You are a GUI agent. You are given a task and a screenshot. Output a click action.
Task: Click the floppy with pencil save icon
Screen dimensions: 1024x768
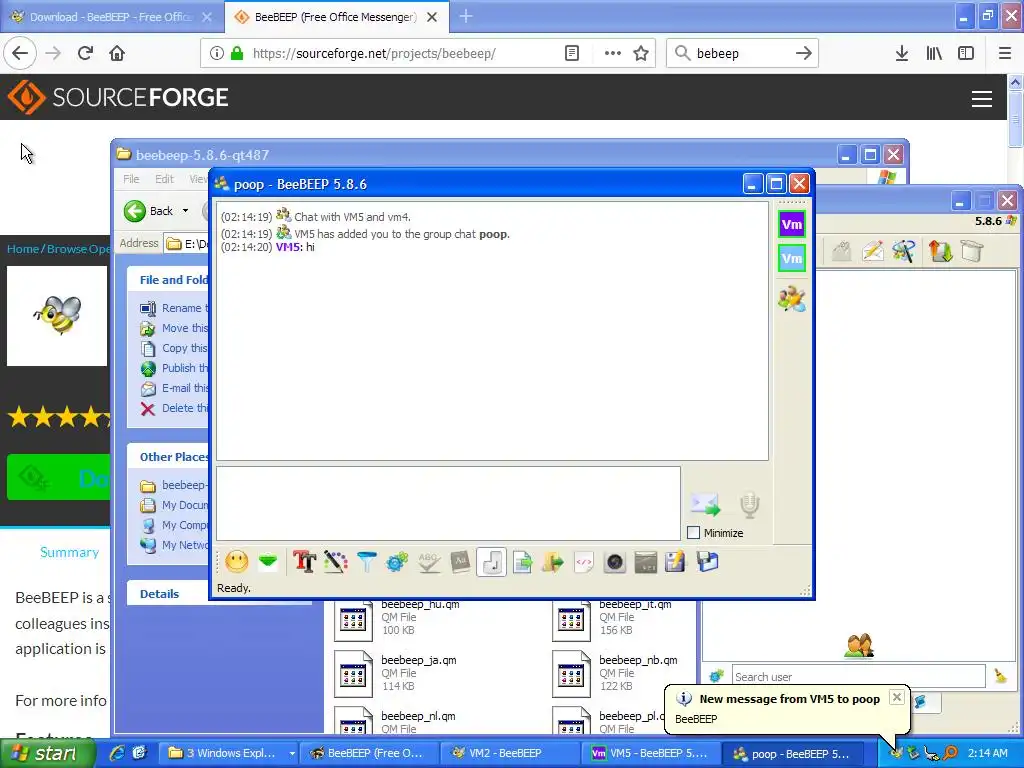pos(675,562)
